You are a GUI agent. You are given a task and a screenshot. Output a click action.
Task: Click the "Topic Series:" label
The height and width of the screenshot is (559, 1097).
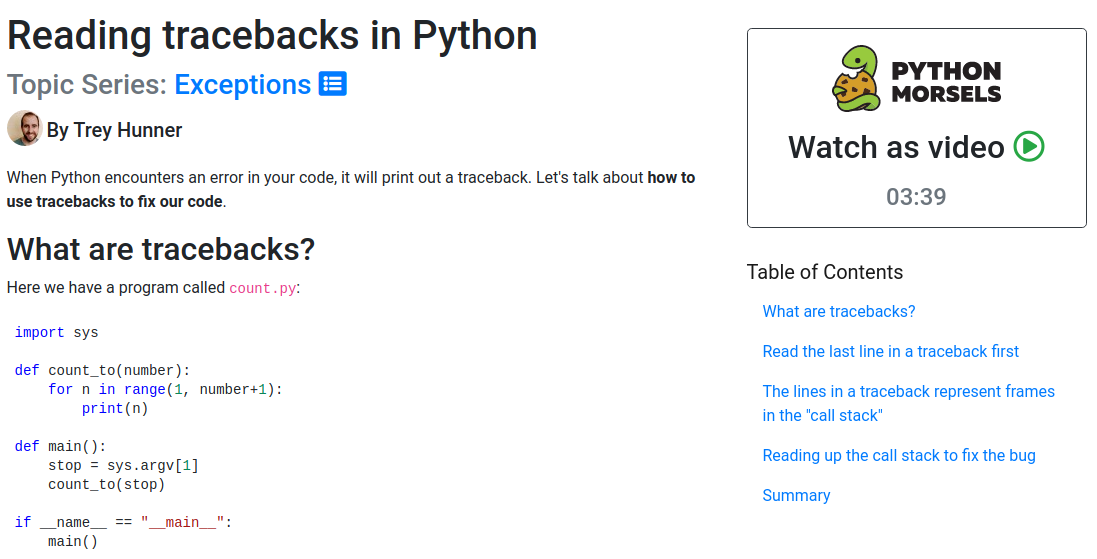point(87,85)
